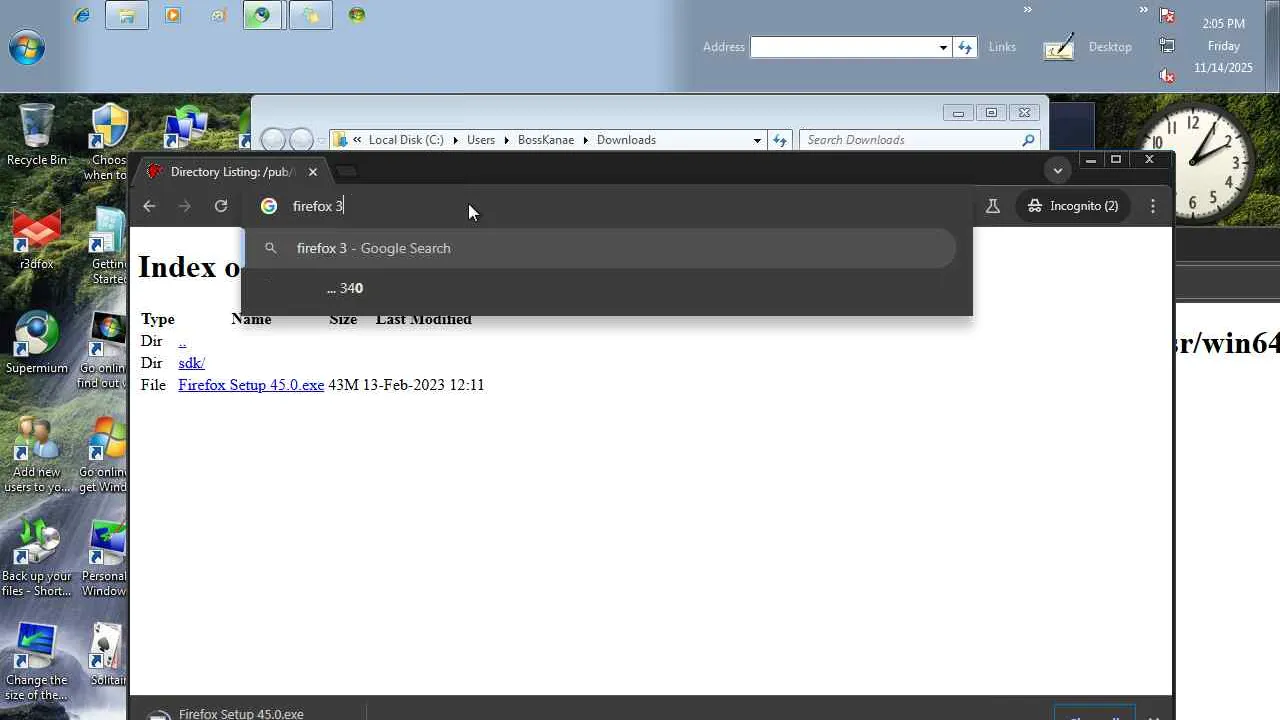This screenshot has width=1280, height=720.
Task: Expand the taskbar Address dropdown arrow
Action: (943, 47)
